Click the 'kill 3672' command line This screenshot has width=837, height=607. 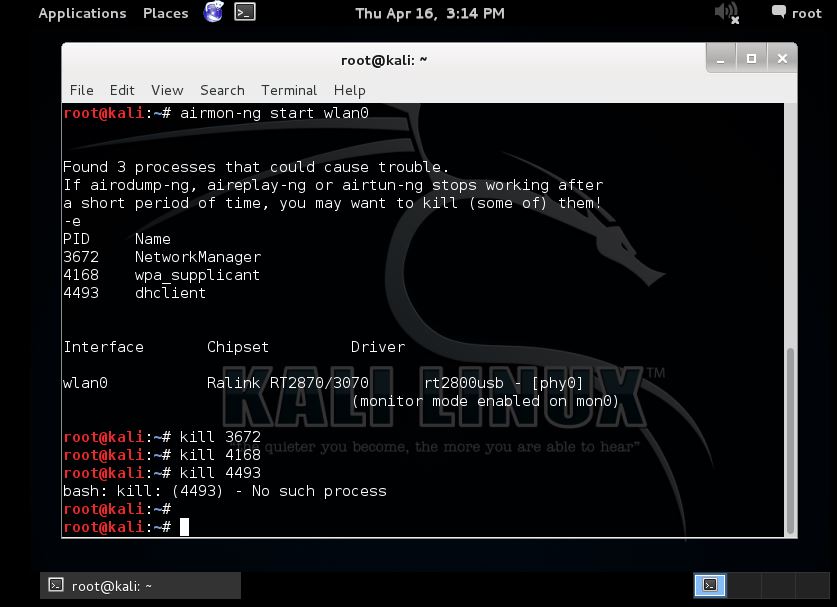162,437
